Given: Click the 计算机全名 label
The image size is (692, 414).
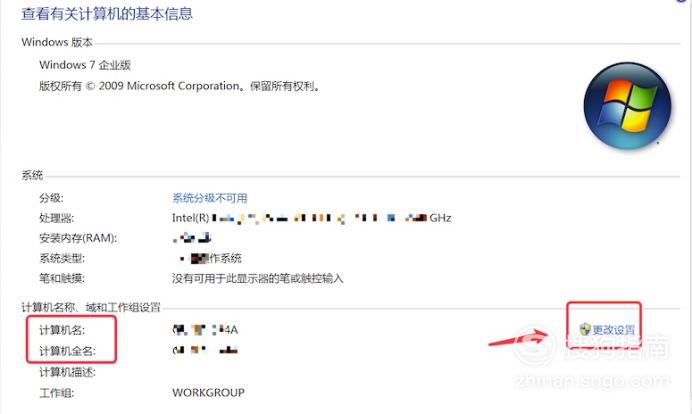Looking at the screenshot, I should pos(68,351).
